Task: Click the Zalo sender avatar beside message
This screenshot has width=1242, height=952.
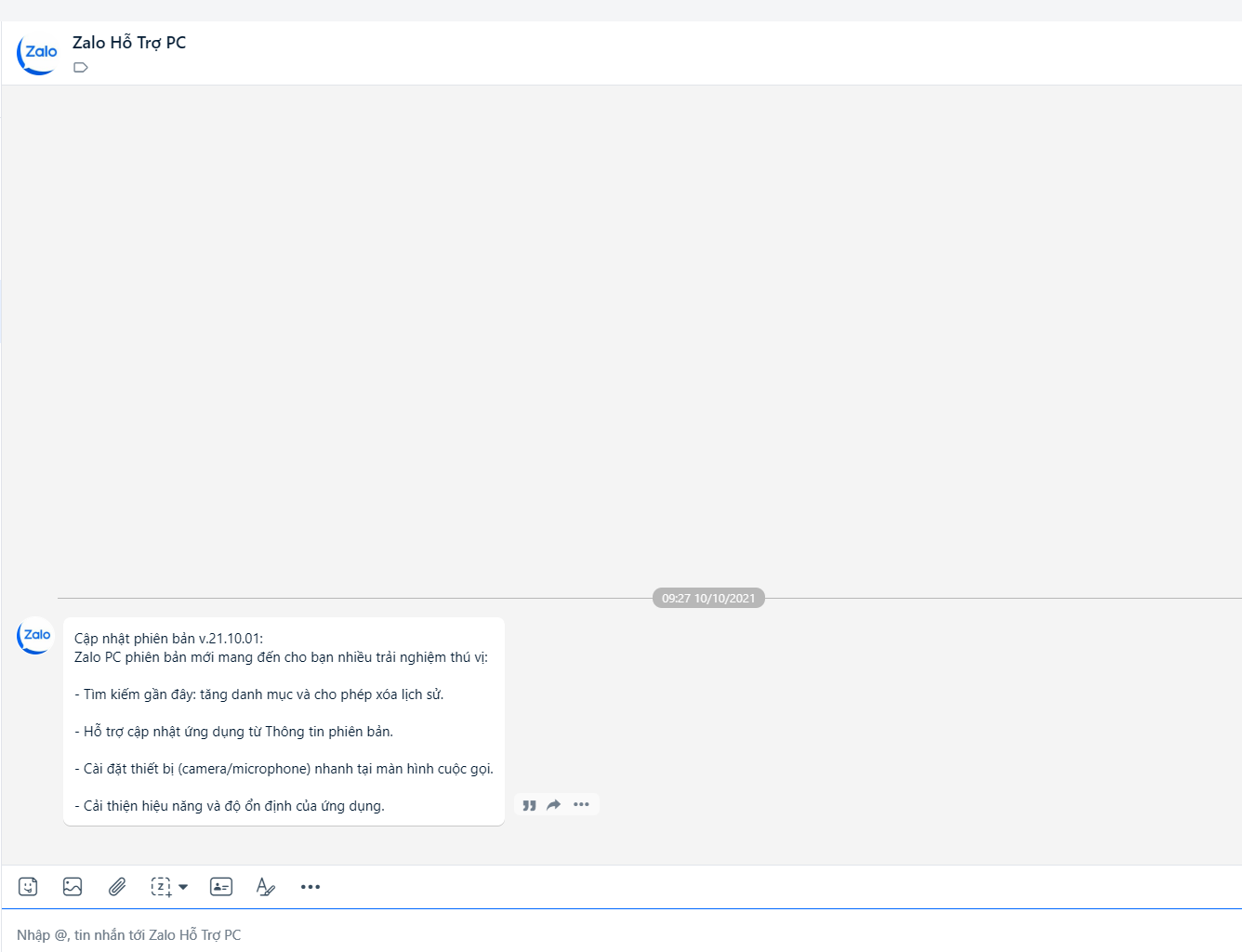Action: [35, 635]
